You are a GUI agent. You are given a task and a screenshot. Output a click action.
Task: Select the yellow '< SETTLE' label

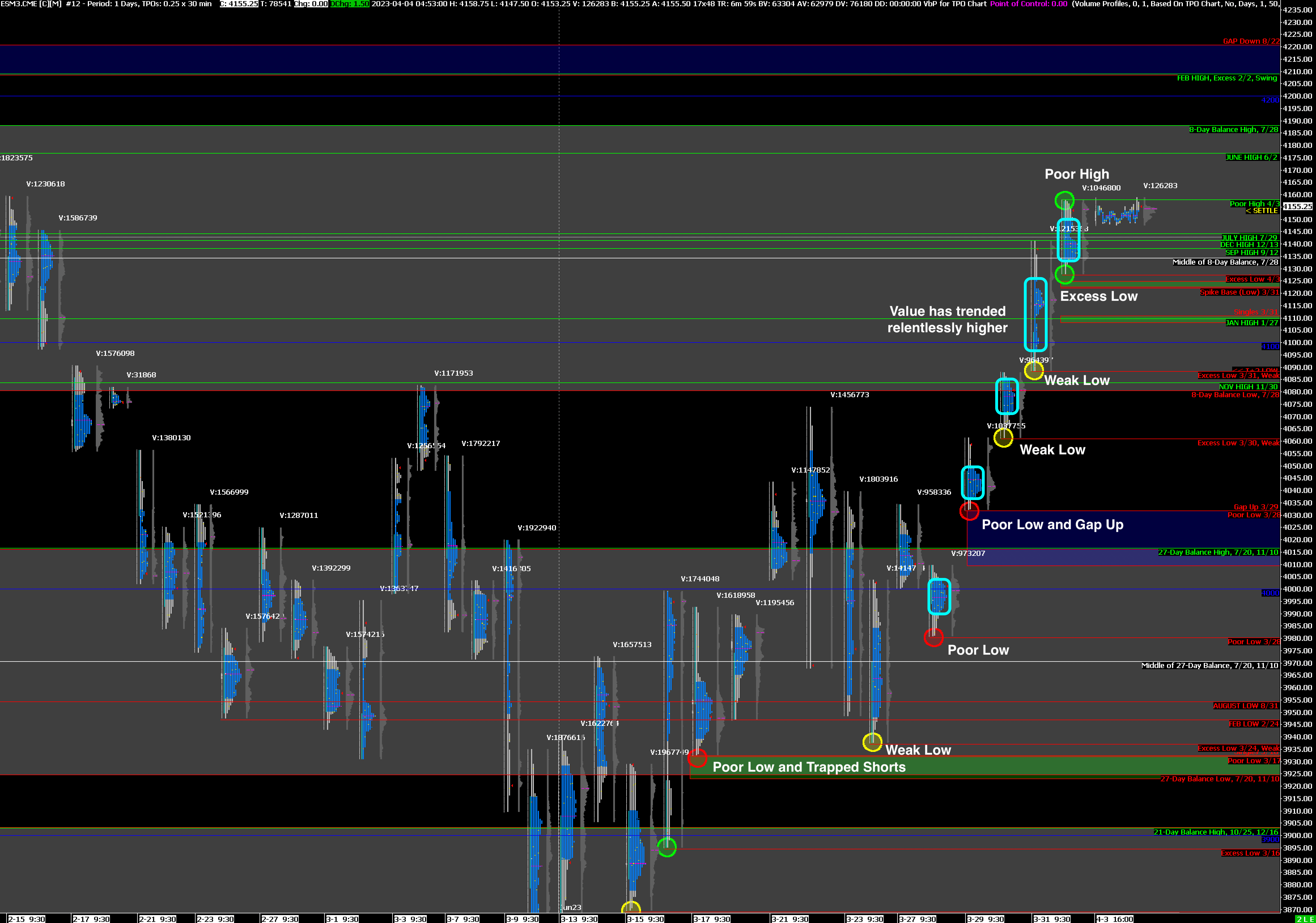pyautogui.click(x=1262, y=211)
